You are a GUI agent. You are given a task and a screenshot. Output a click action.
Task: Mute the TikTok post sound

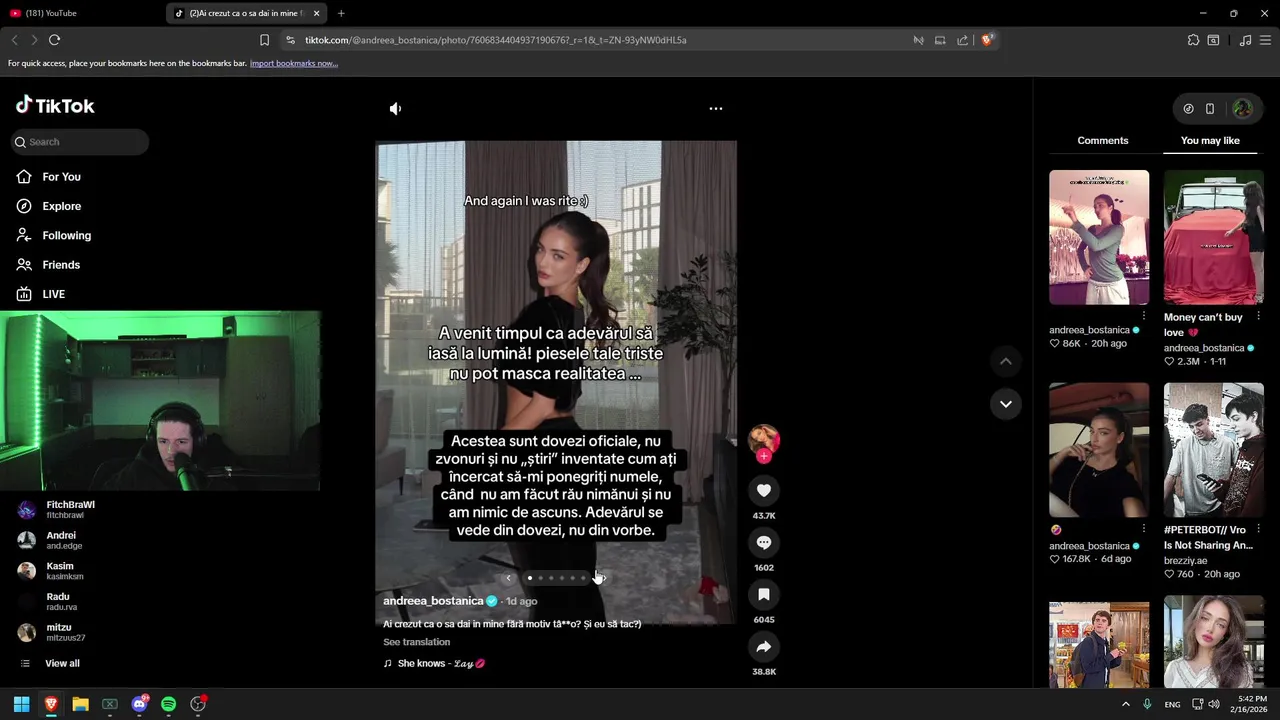(396, 108)
